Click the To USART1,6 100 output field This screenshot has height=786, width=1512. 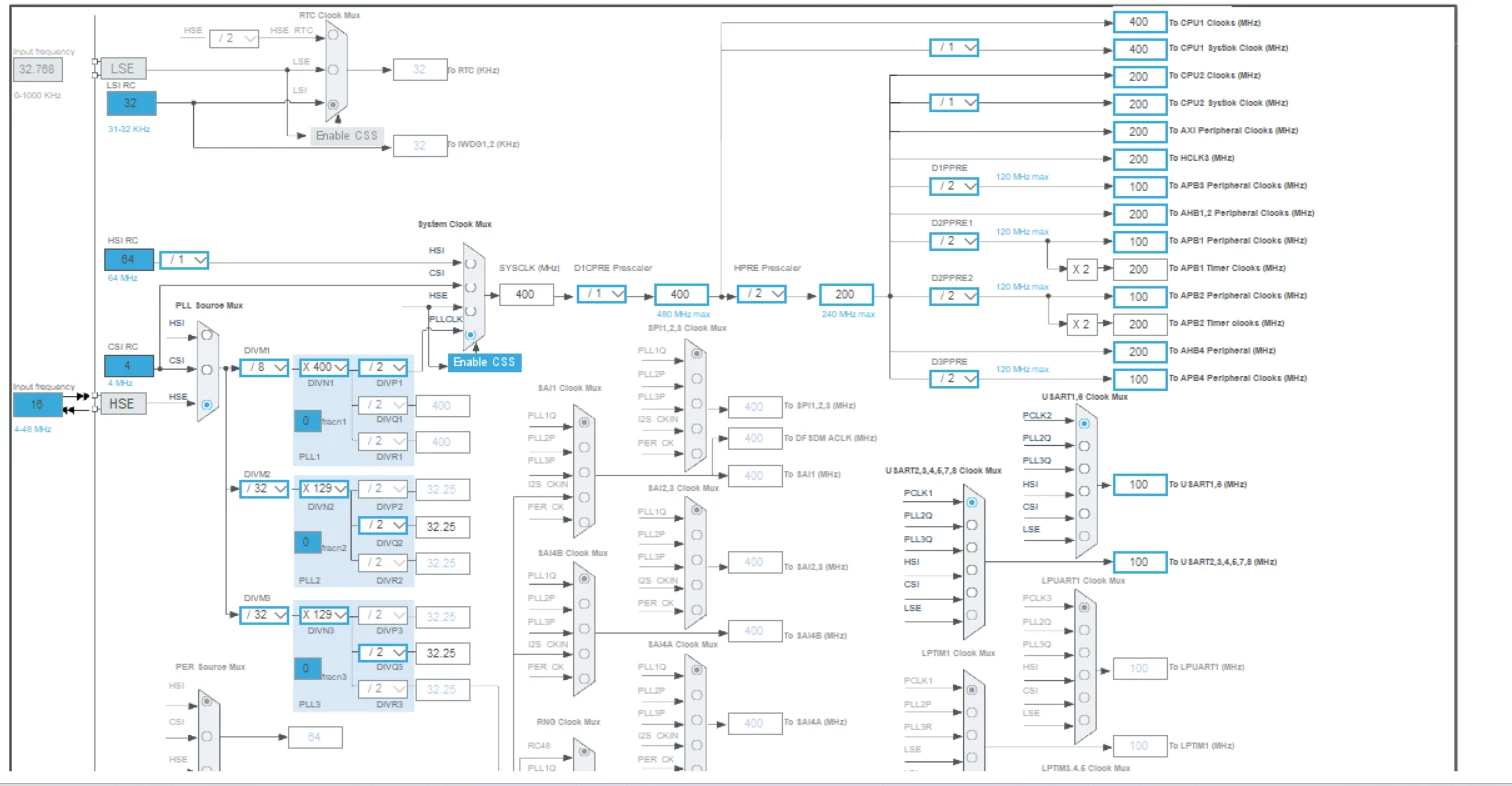click(1140, 484)
